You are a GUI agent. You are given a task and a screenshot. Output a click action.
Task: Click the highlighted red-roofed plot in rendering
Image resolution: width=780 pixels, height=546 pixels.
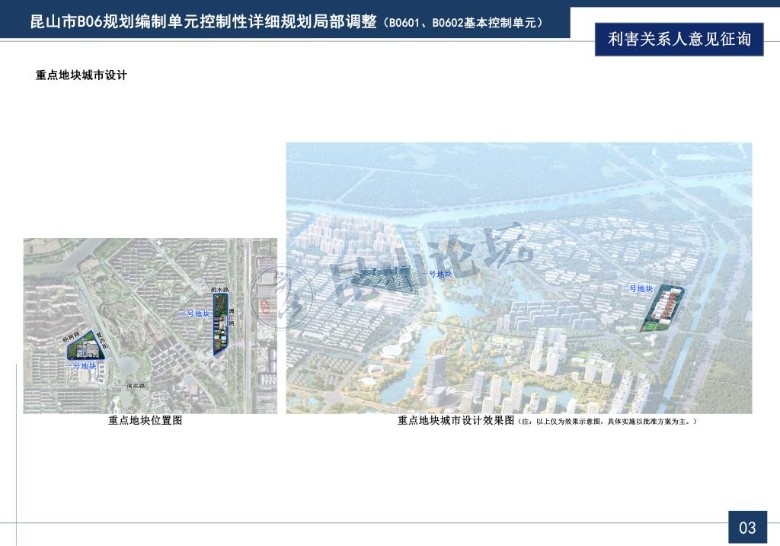[662, 309]
